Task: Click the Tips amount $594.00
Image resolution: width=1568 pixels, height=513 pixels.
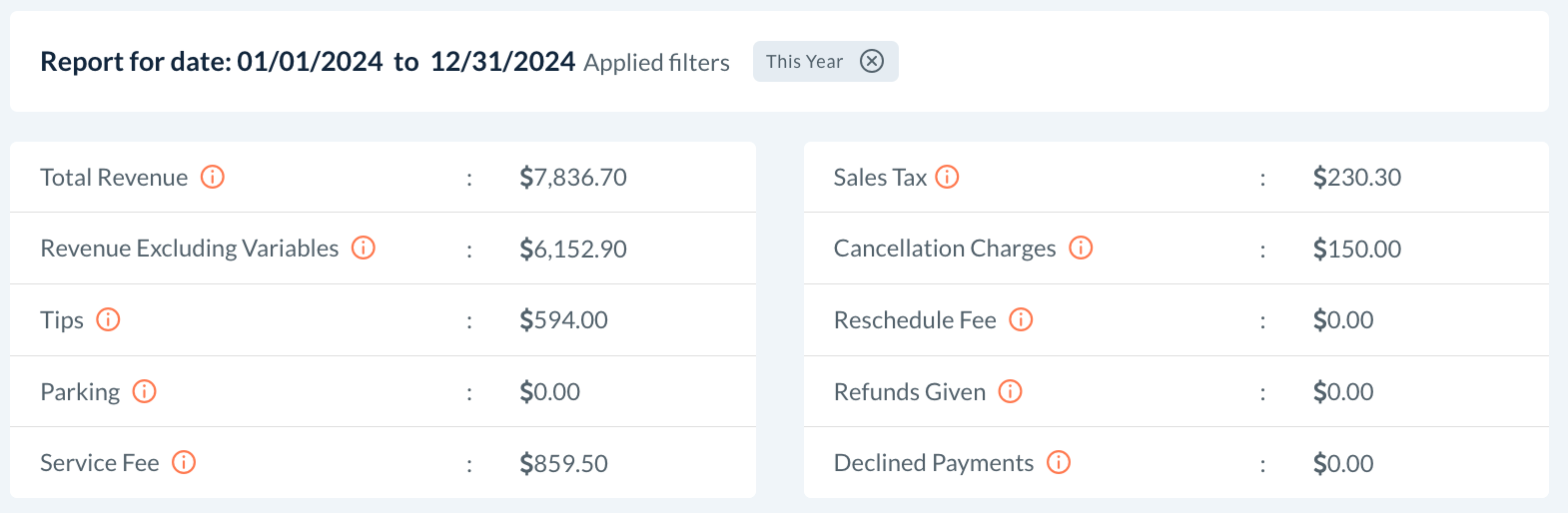Action: tap(563, 320)
